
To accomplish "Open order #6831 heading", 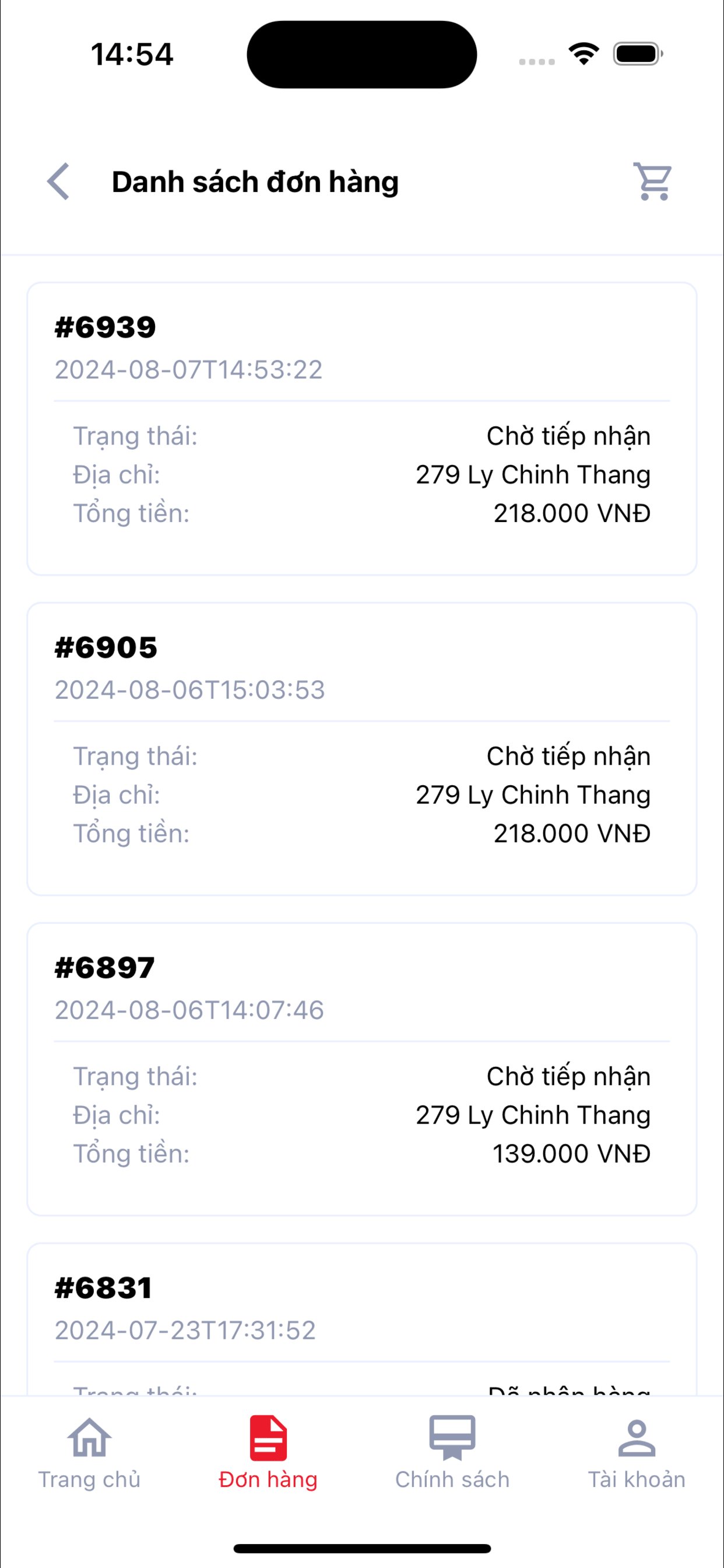I will pos(103,1288).
